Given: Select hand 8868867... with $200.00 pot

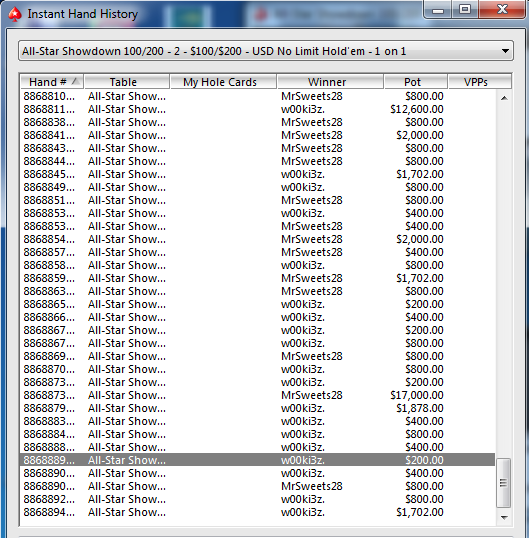Looking at the screenshot, I should [x=257, y=330].
